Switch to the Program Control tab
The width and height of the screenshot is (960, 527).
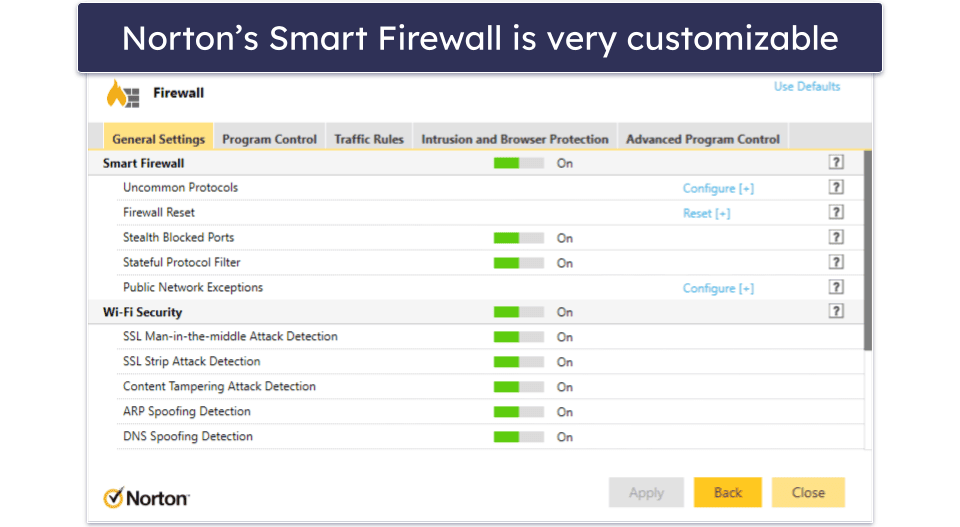click(x=269, y=139)
